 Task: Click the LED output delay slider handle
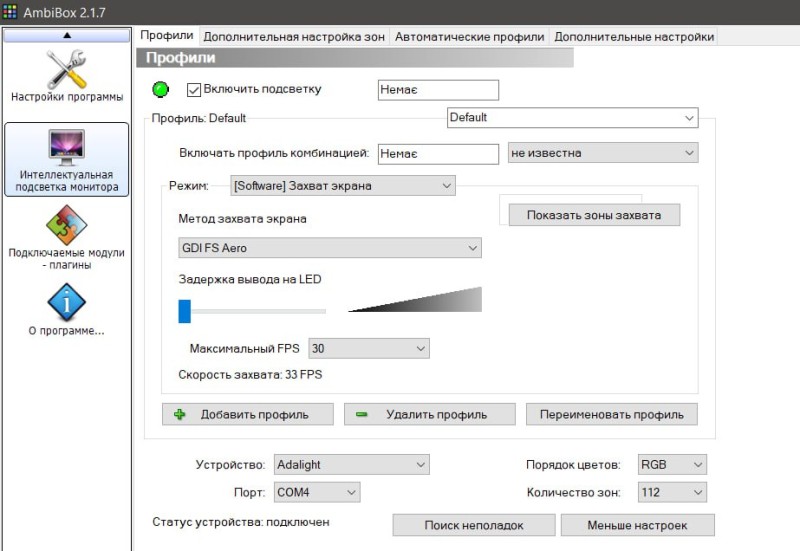(x=184, y=311)
